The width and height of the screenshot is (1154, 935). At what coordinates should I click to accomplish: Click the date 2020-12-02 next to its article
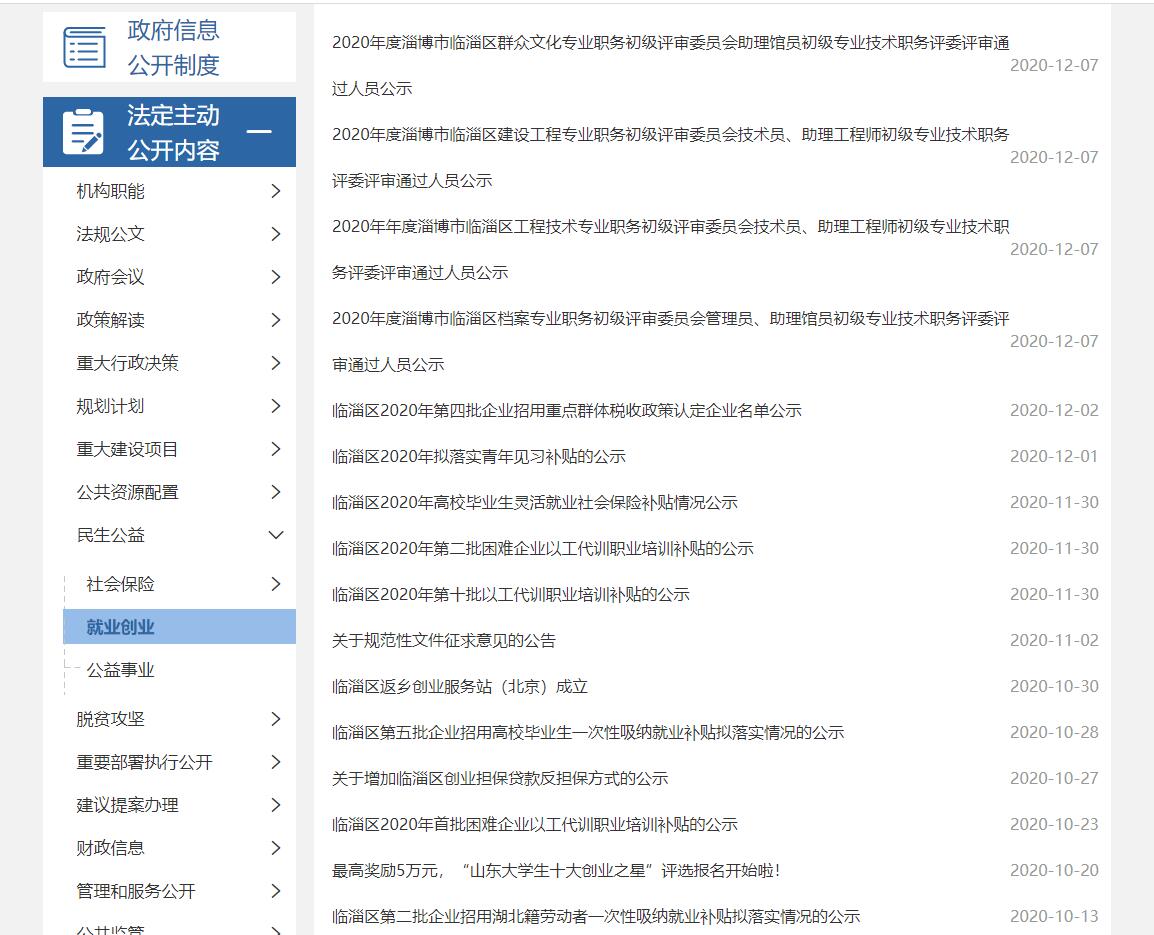(x=1057, y=410)
